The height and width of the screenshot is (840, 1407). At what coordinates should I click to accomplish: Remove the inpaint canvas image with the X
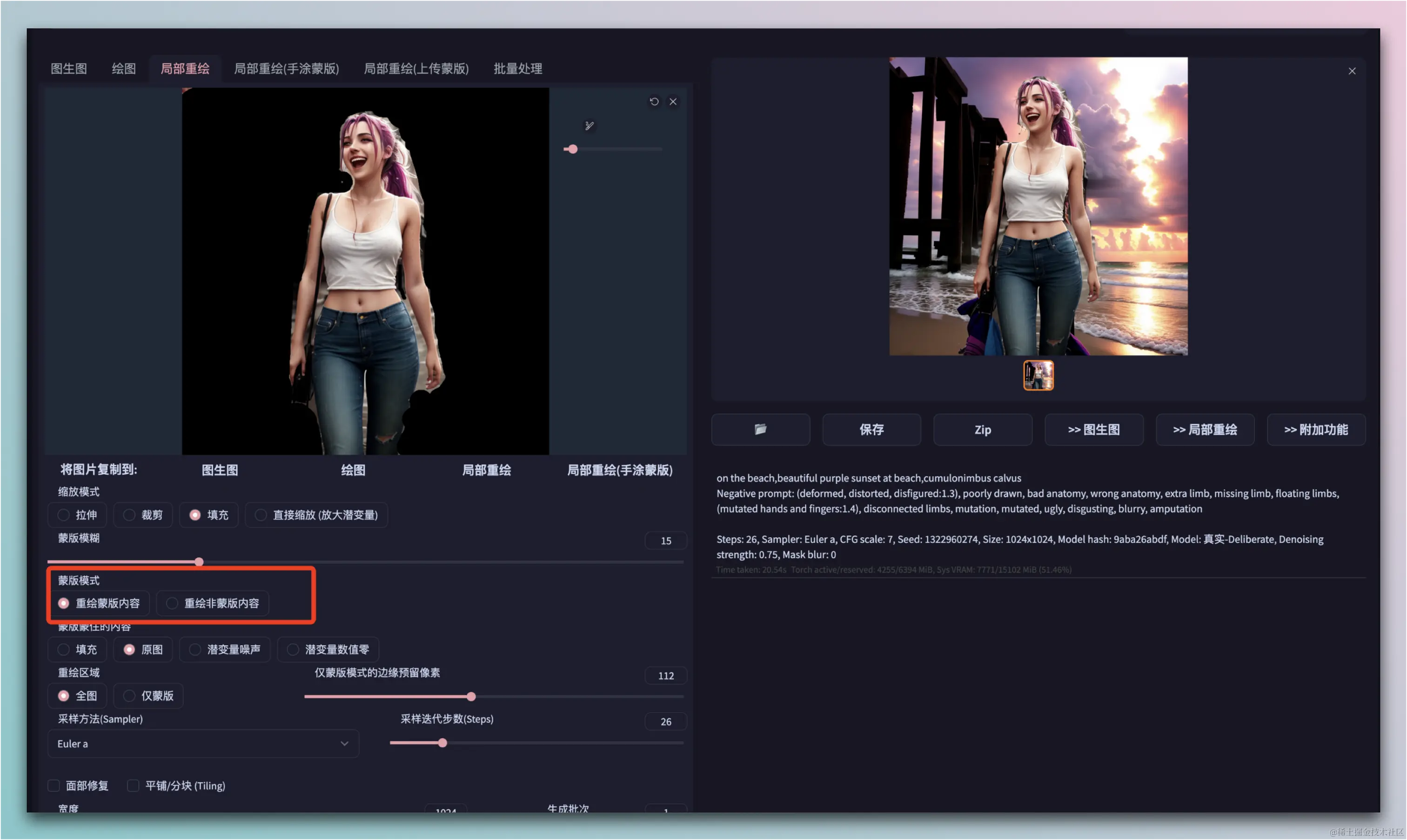pyautogui.click(x=673, y=101)
